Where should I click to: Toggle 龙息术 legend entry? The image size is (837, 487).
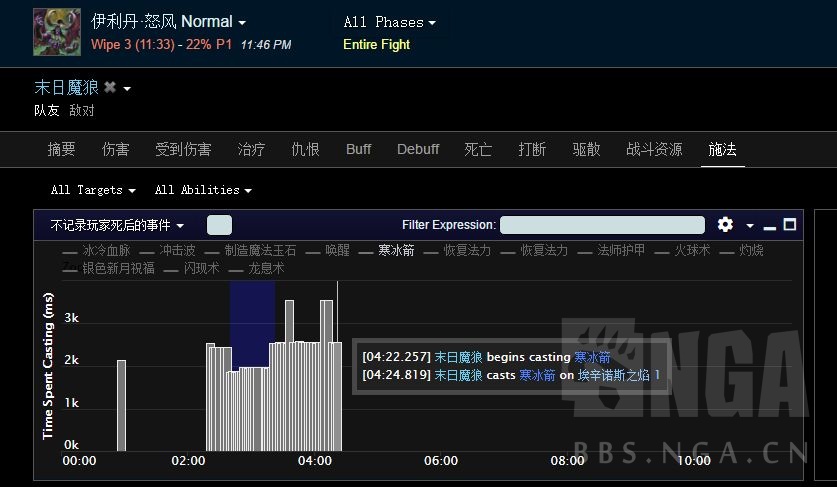click(266, 268)
